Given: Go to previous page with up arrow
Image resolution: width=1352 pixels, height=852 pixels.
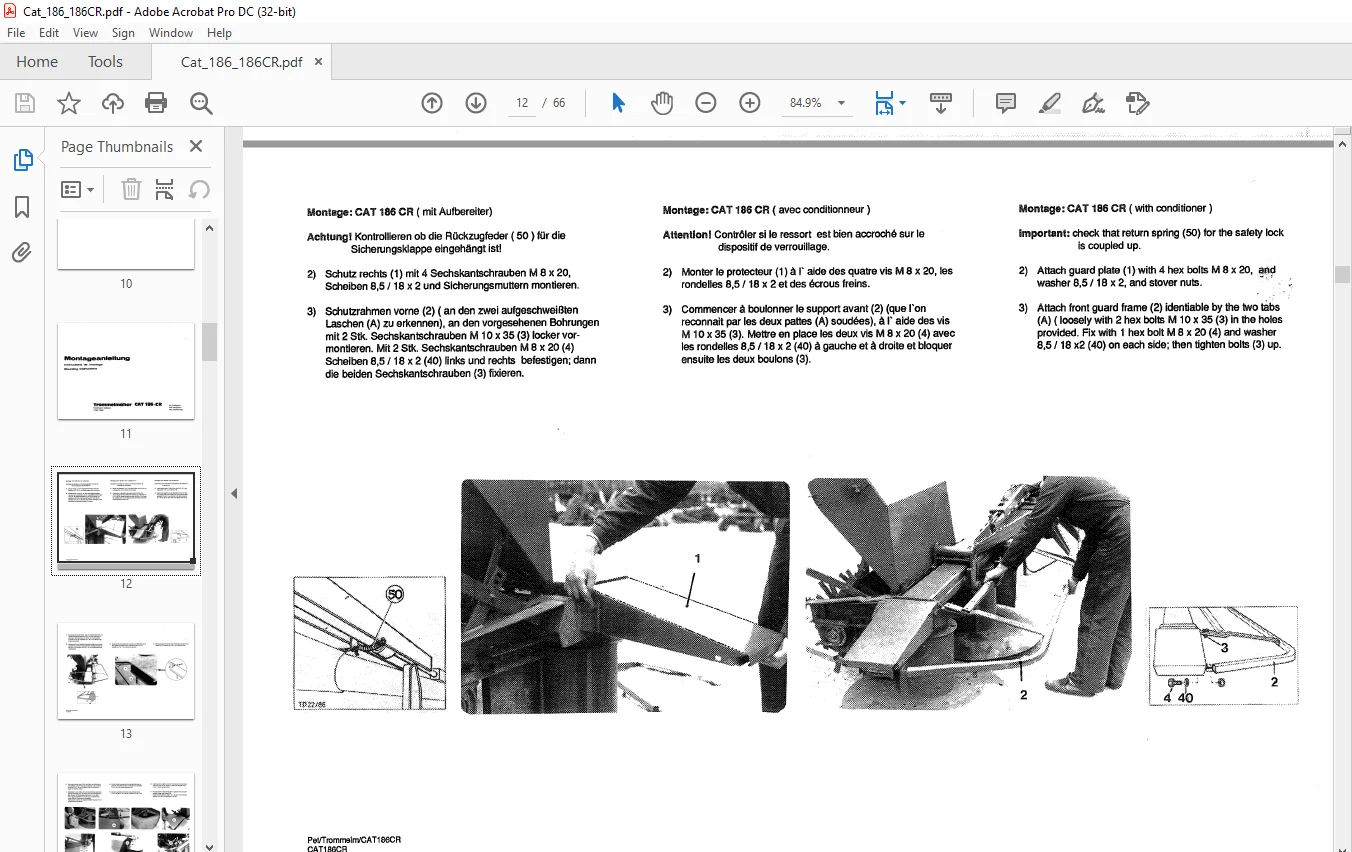Looking at the screenshot, I should point(432,103).
